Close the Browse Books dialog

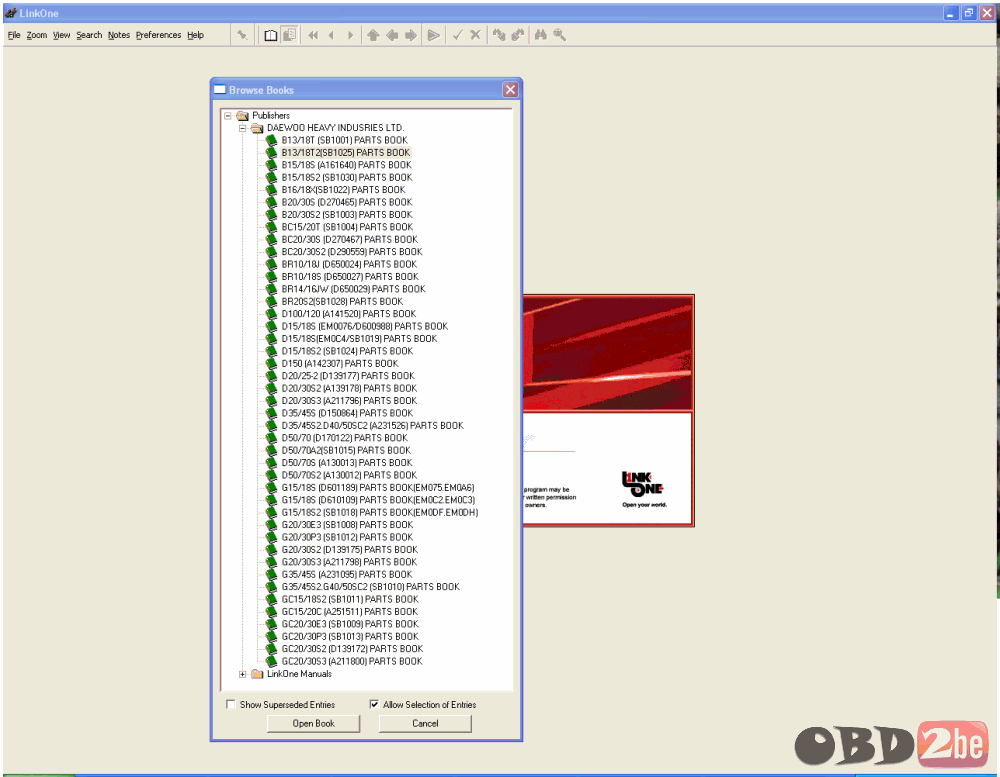[510, 90]
